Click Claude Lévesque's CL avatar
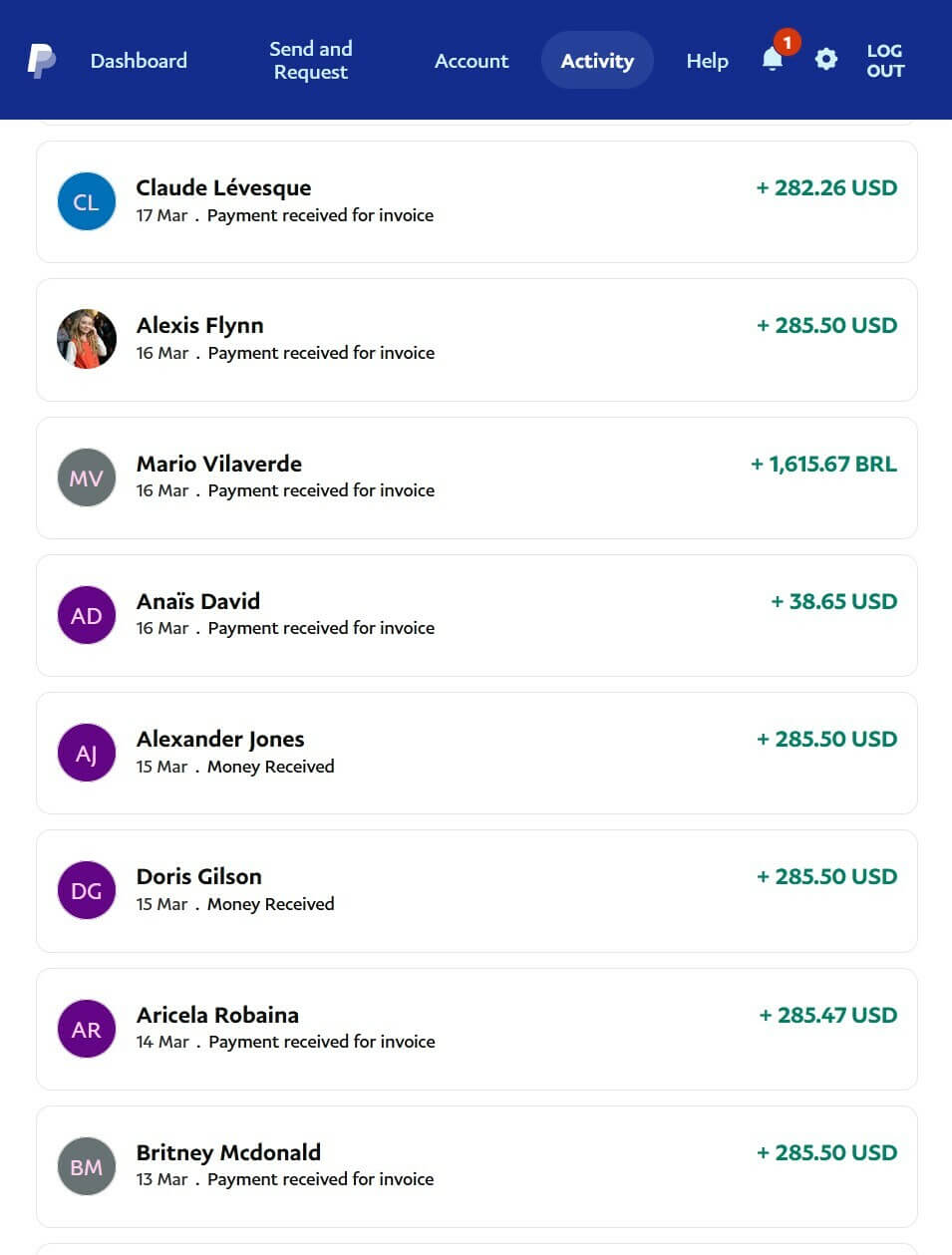The image size is (952, 1255). click(x=87, y=201)
